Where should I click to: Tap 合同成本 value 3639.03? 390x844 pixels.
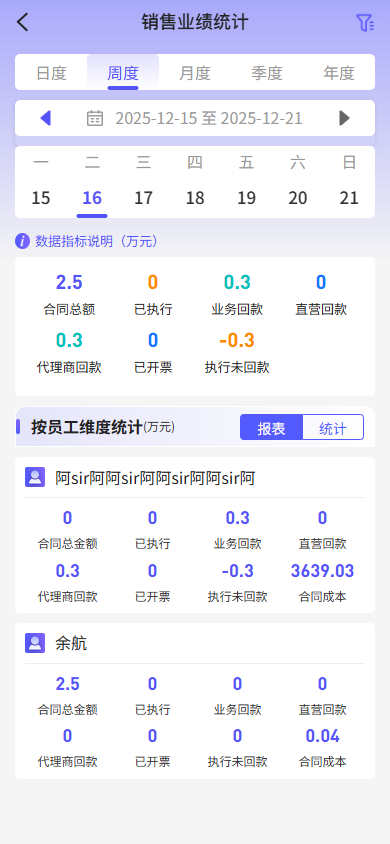click(322, 571)
